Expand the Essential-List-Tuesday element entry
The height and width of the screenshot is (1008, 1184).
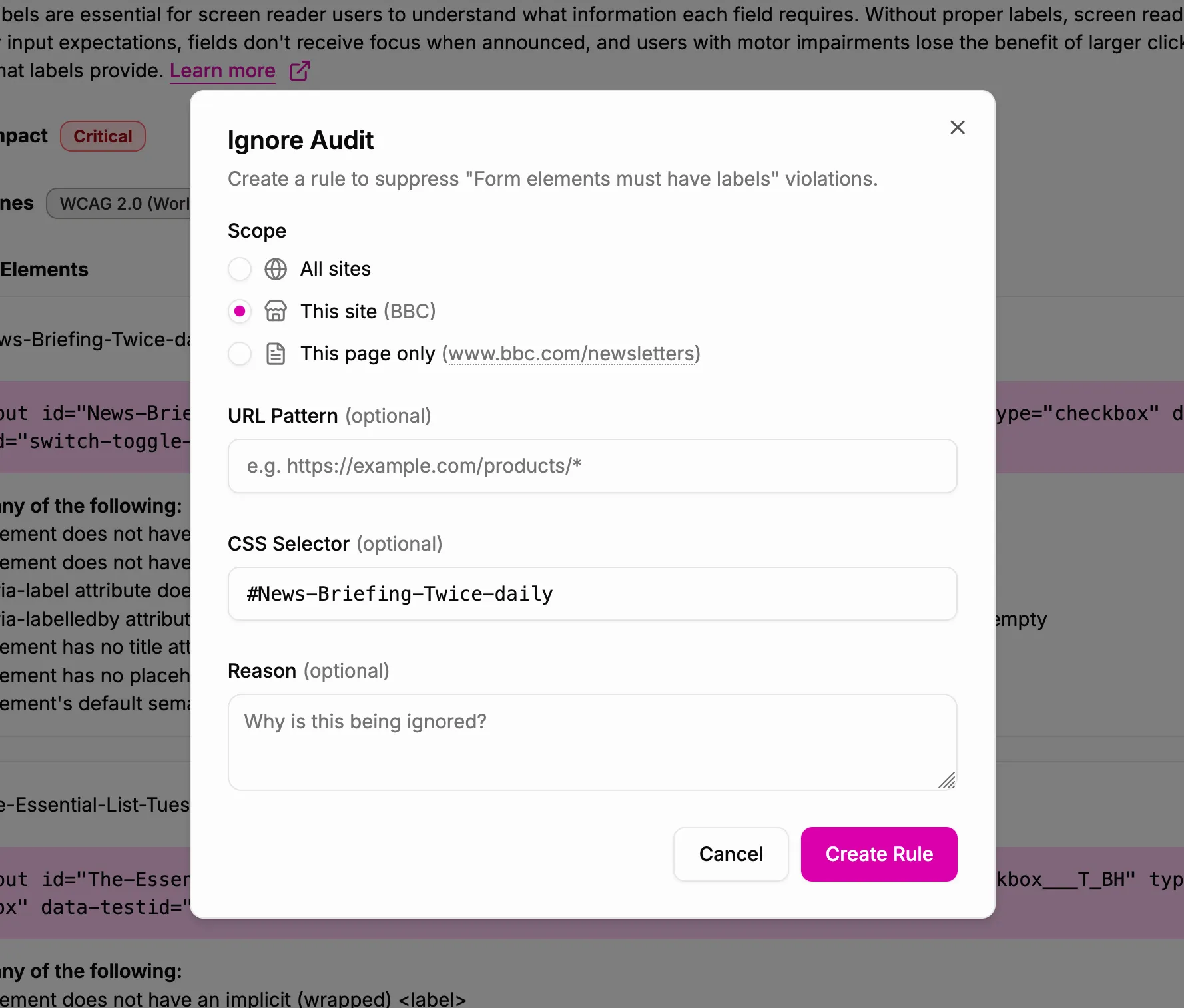click(93, 804)
